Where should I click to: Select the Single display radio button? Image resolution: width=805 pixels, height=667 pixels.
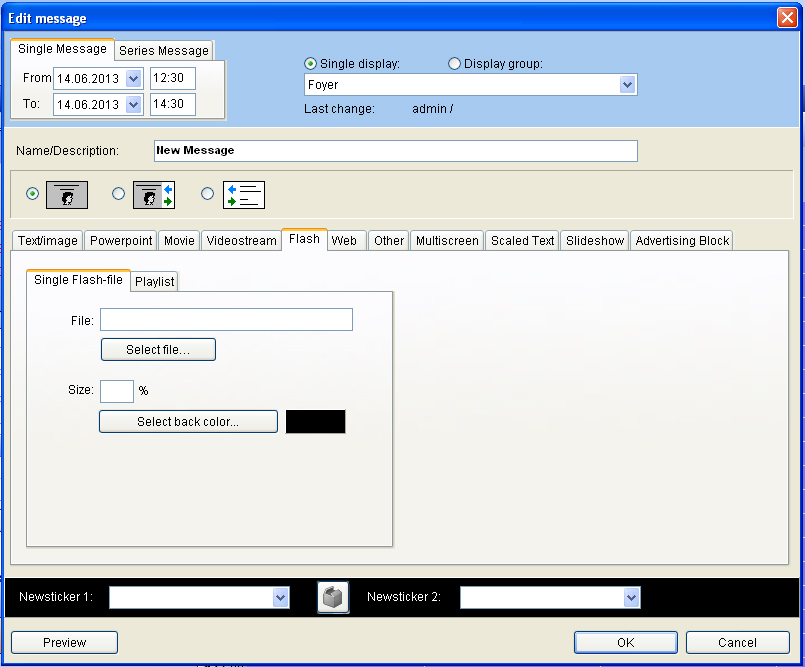(x=311, y=64)
